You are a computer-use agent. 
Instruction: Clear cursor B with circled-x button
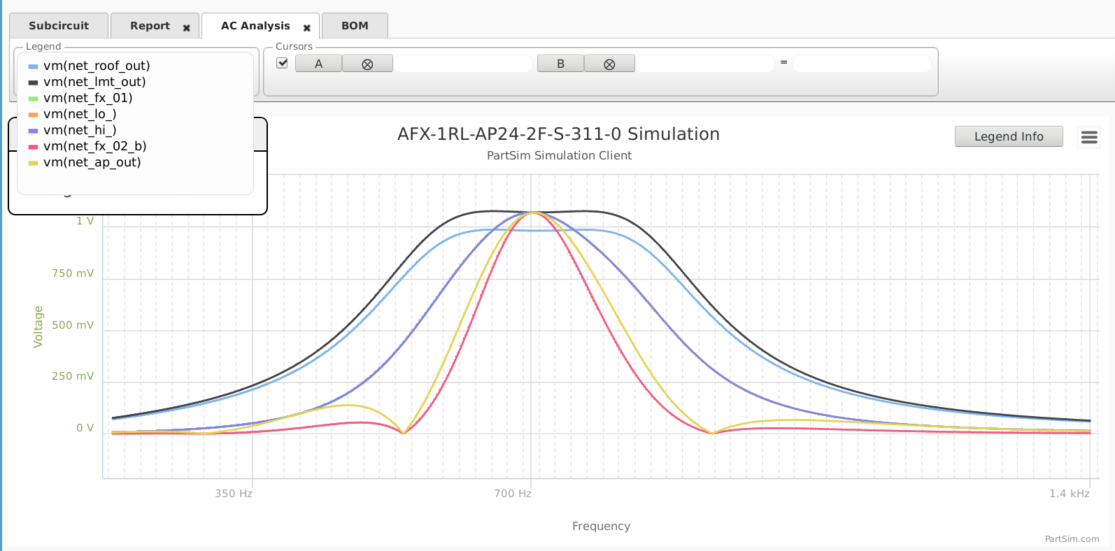[x=609, y=63]
